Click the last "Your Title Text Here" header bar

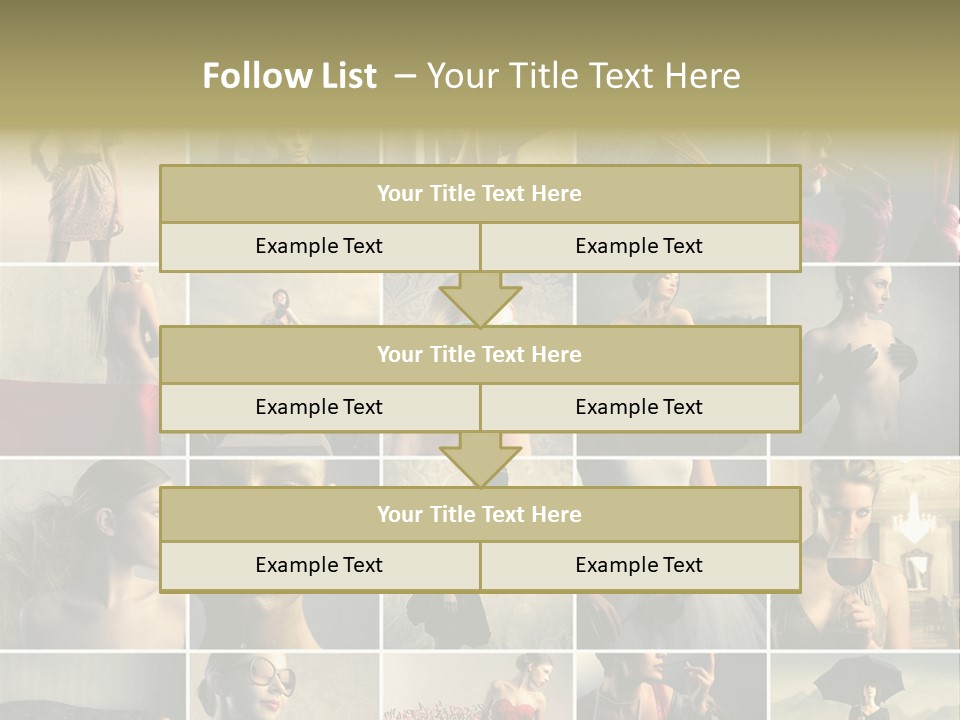click(480, 514)
